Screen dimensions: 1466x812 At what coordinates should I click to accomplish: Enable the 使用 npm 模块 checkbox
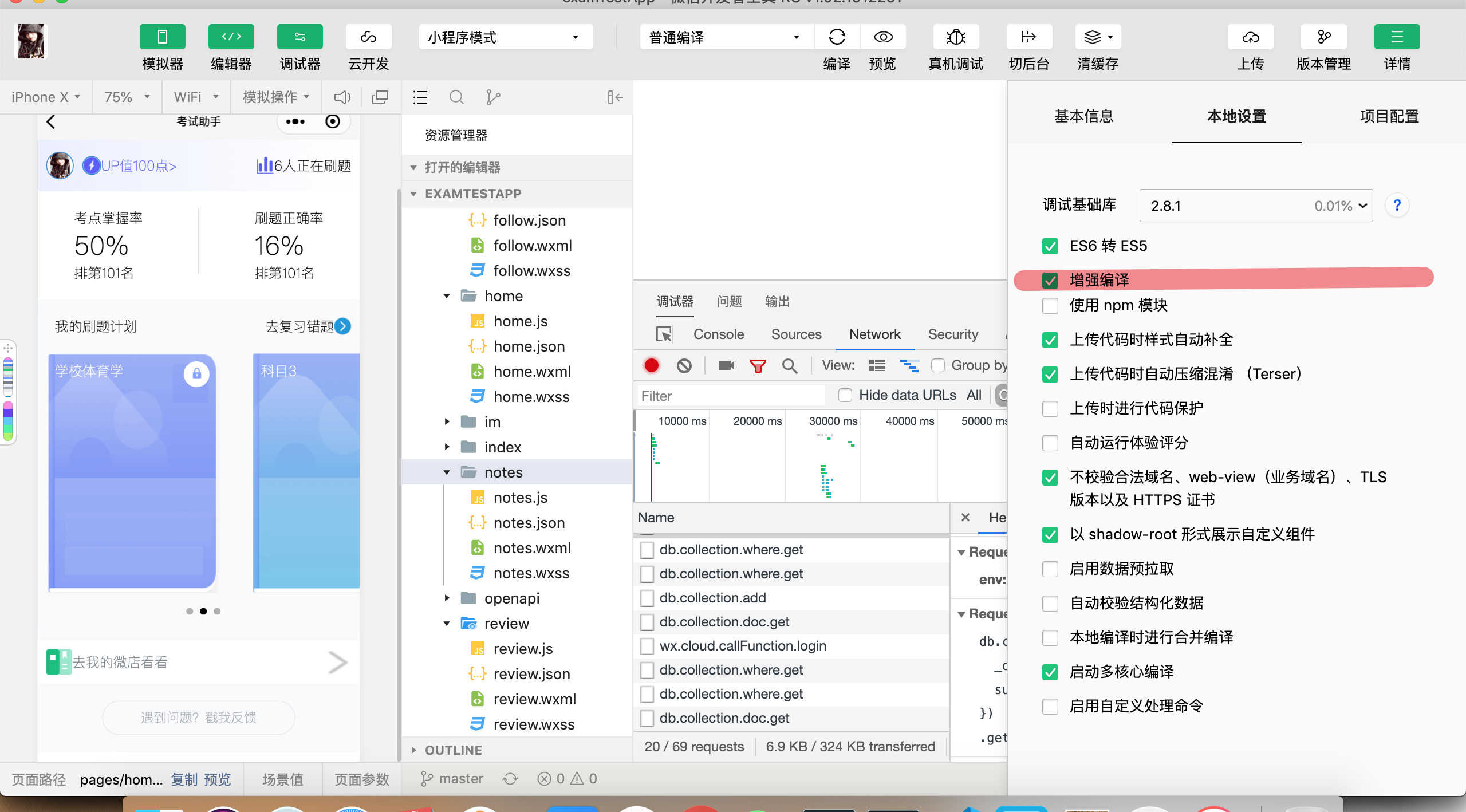[x=1050, y=306]
